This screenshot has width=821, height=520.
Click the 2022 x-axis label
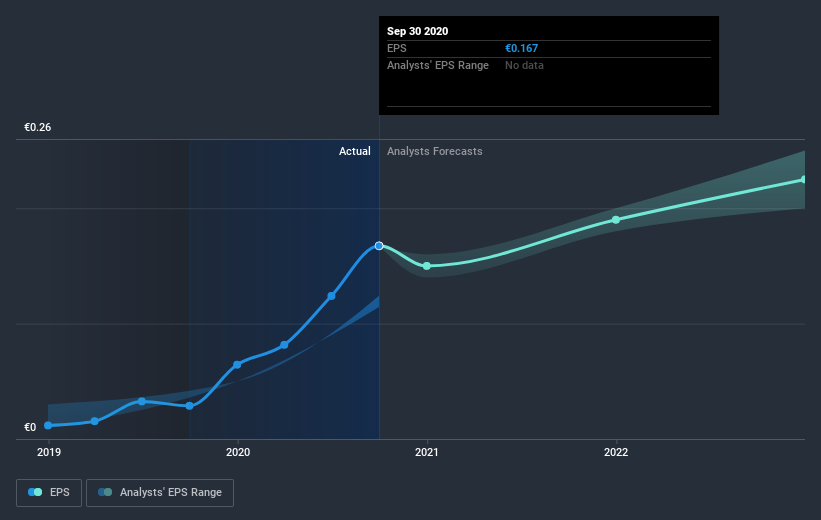616,452
